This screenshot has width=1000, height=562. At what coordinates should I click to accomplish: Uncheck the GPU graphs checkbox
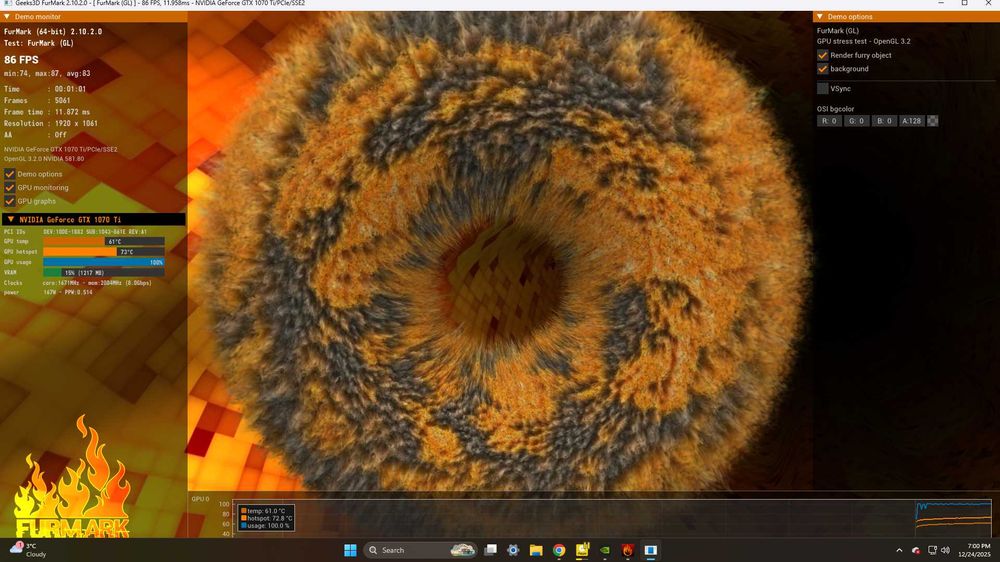point(10,200)
